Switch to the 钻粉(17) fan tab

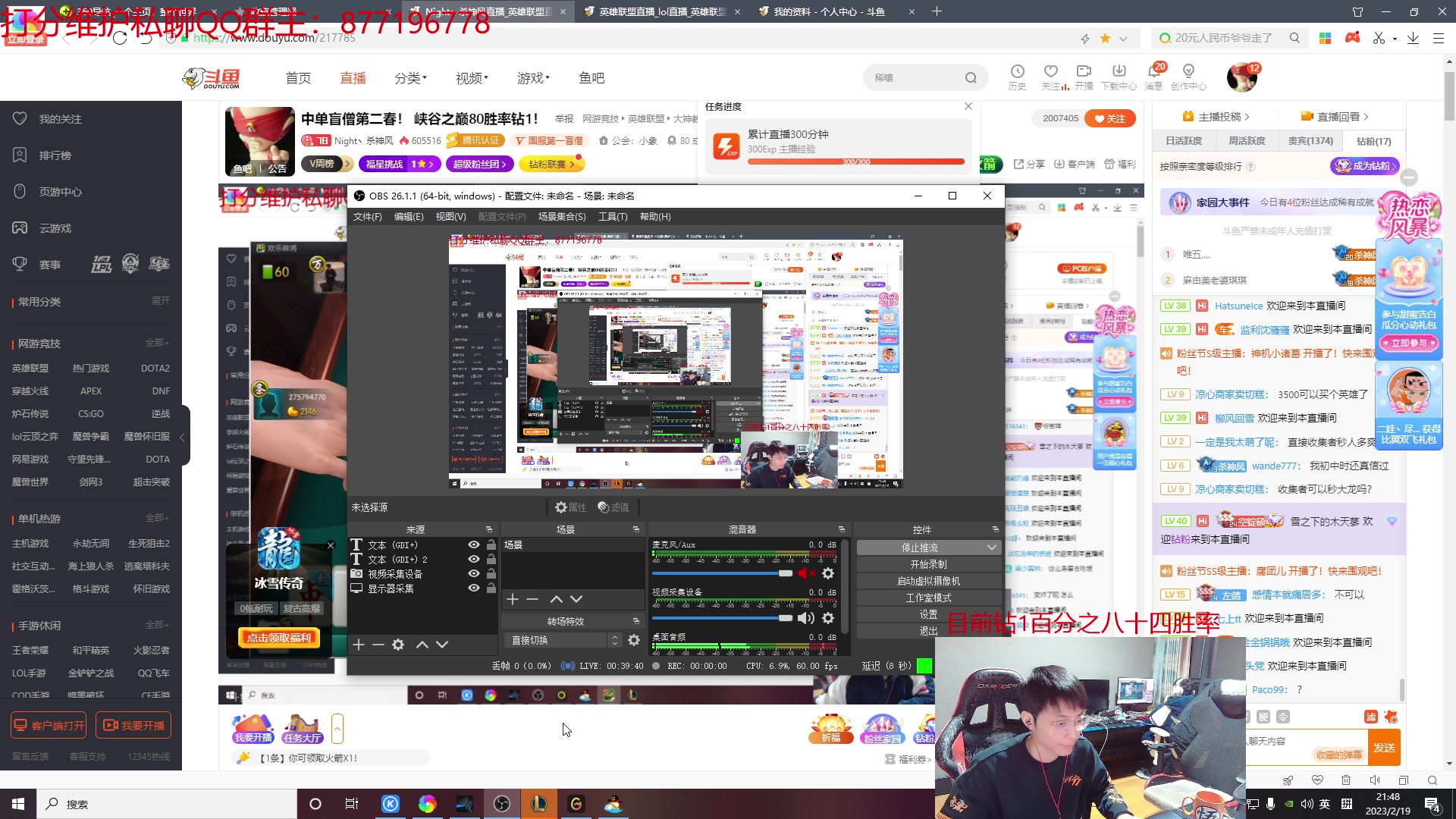pyautogui.click(x=1373, y=140)
